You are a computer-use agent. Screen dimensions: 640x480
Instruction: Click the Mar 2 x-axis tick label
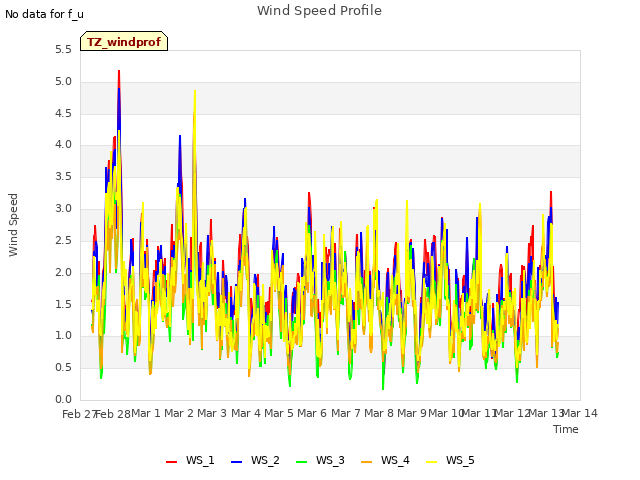[179, 413]
